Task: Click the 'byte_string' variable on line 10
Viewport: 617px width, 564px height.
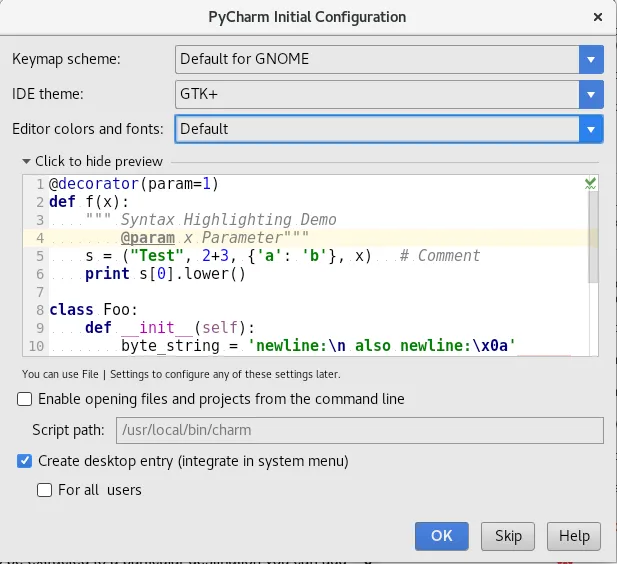Action: pyautogui.click(x=170, y=346)
